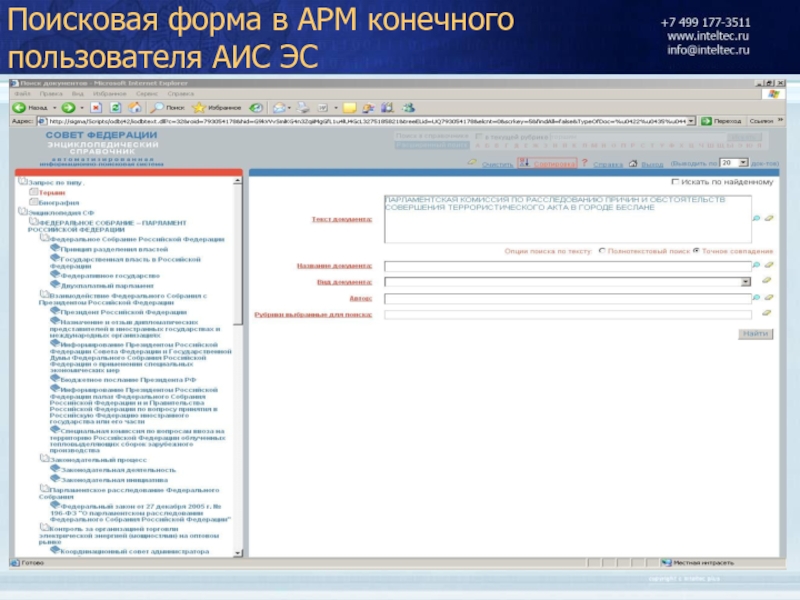This screenshot has width=800, height=600.
Task: Click the Поиск search toolbar button
Action: [x=168, y=106]
